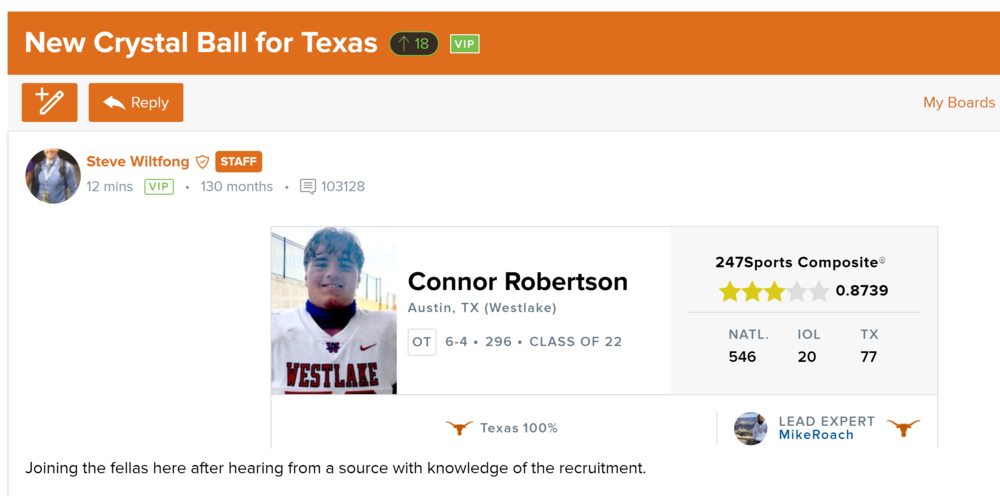Viewport: 1000px width, 496px height.
Task: Open Connor Robertson's recruit profile name
Action: click(x=517, y=282)
